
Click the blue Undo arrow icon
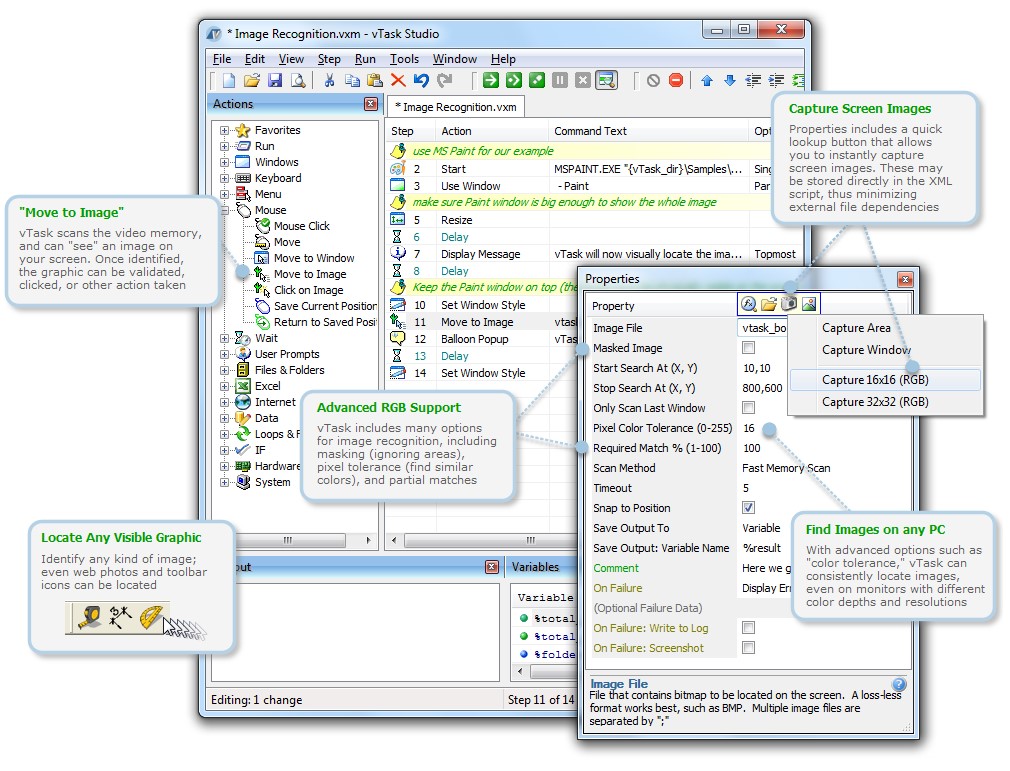coord(421,81)
